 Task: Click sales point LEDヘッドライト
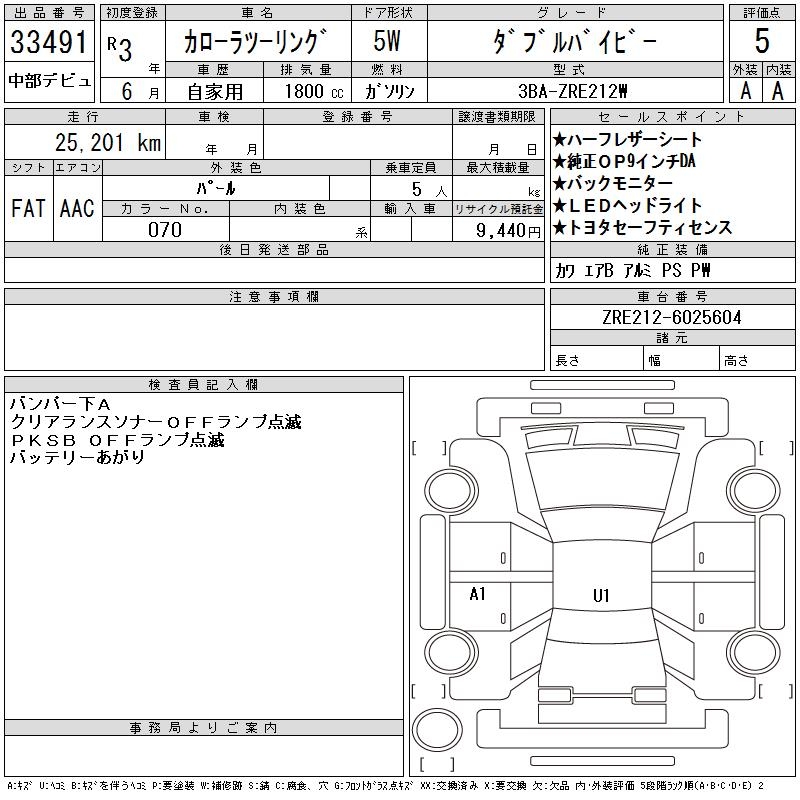point(628,206)
